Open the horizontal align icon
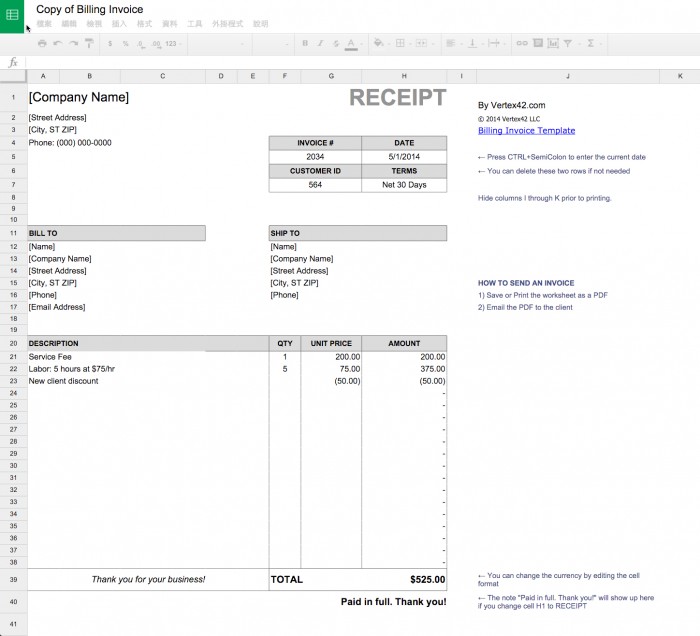The width and height of the screenshot is (700, 636). [450, 43]
